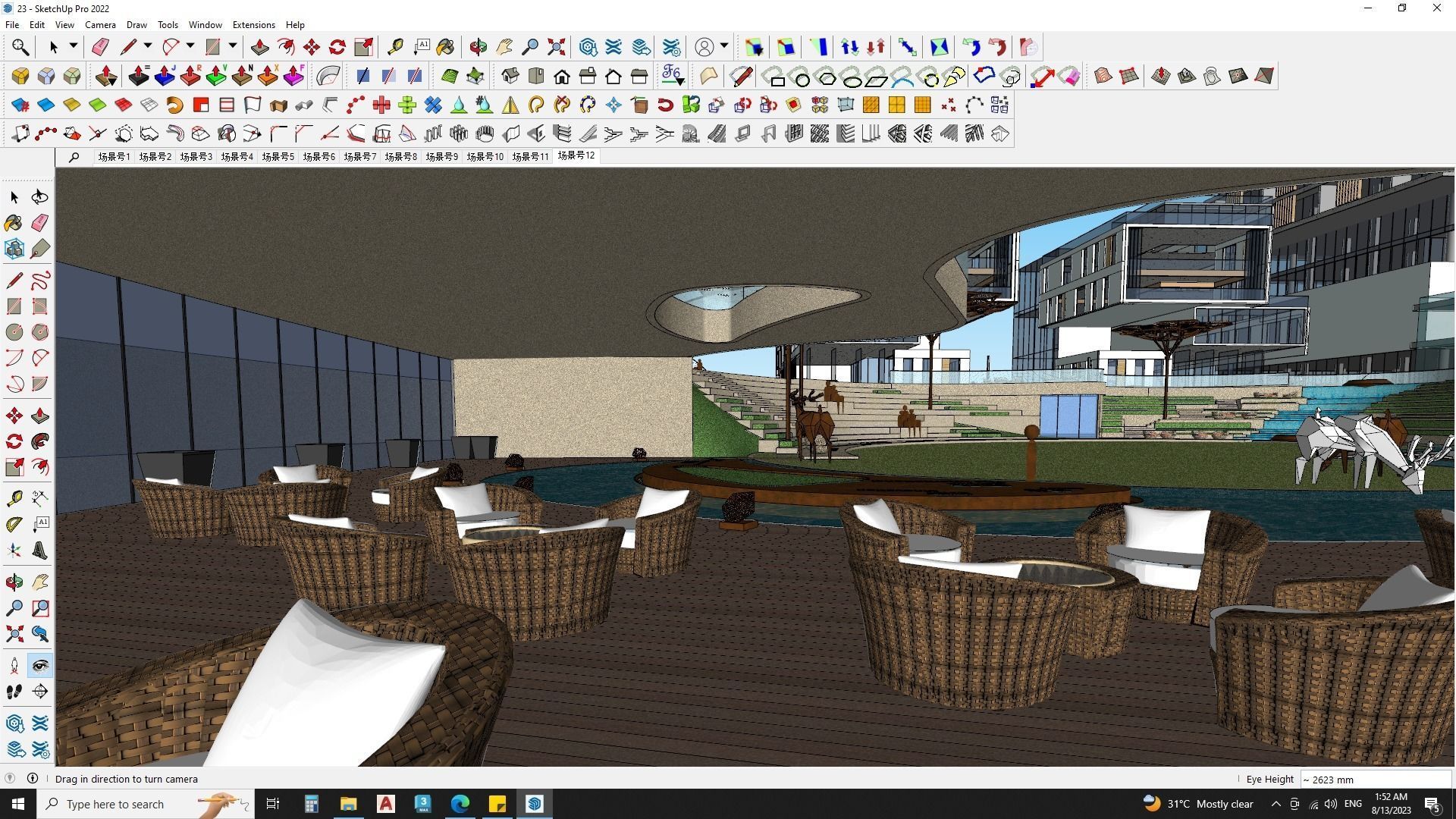Open File Explorer from taskbar

[348, 804]
